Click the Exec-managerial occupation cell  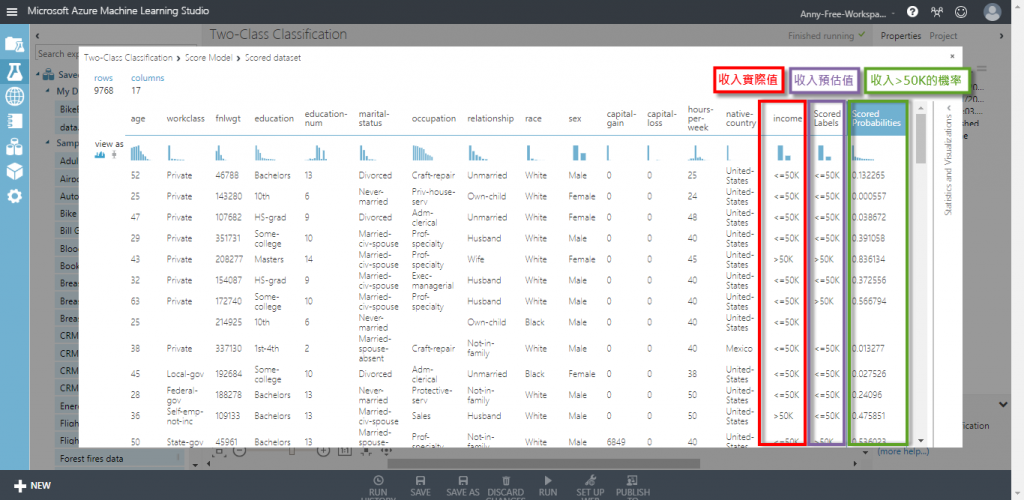[434, 280]
